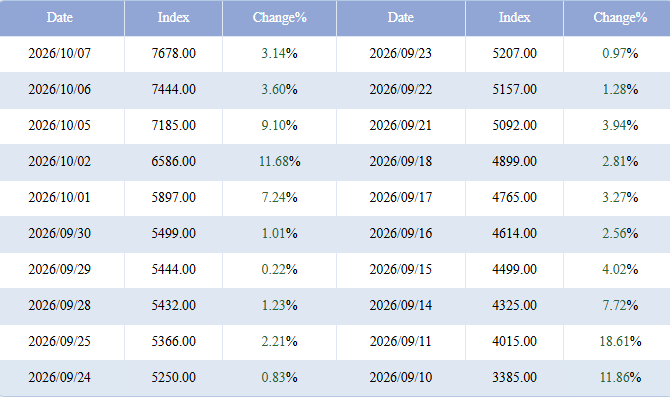Click the rightmost Change% column header
Viewport: 670px width, 397px height.
[620, 18]
